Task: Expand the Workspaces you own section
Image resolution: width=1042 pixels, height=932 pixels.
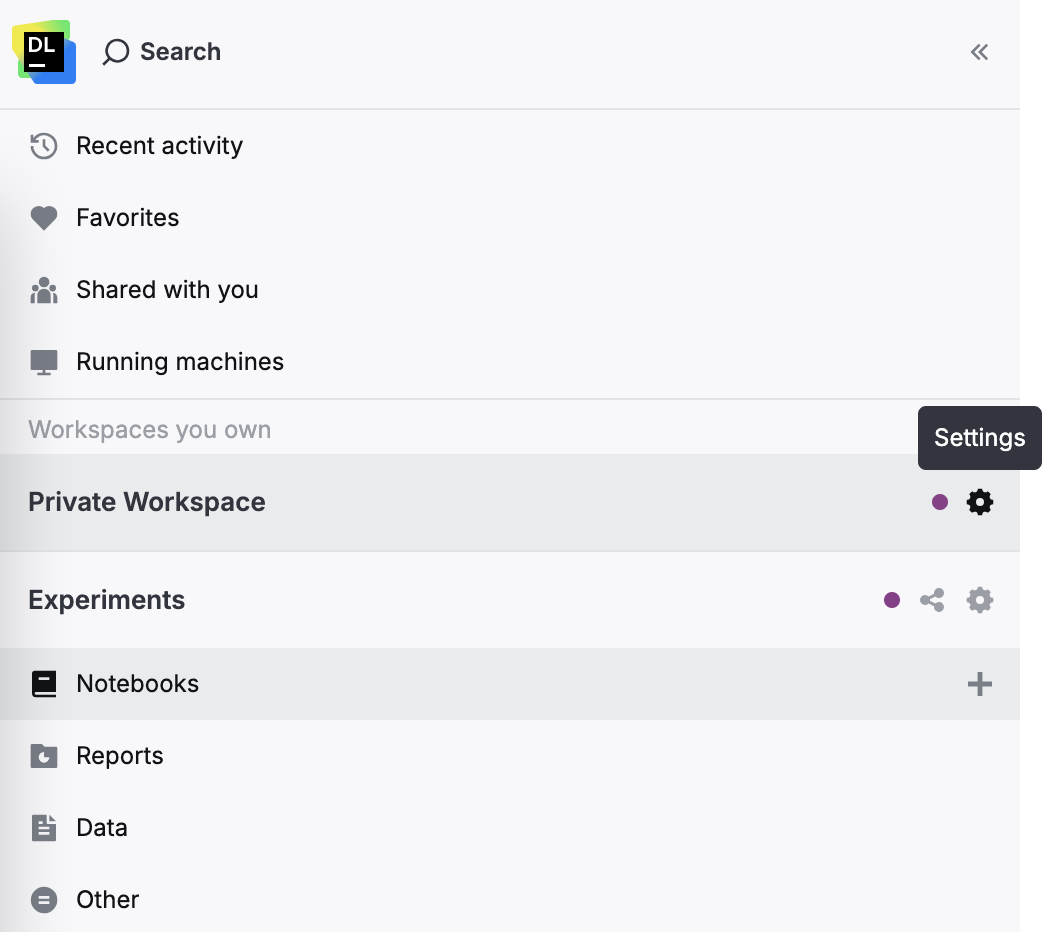Action: click(149, 429)
